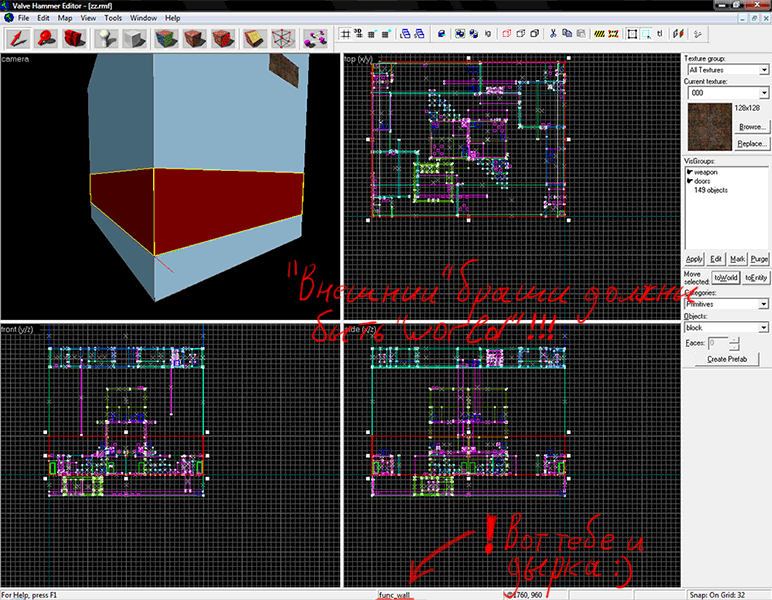Toggle the weapon VisGroup visibility
This screenshot has height=600, width=772.
(690, 172)
